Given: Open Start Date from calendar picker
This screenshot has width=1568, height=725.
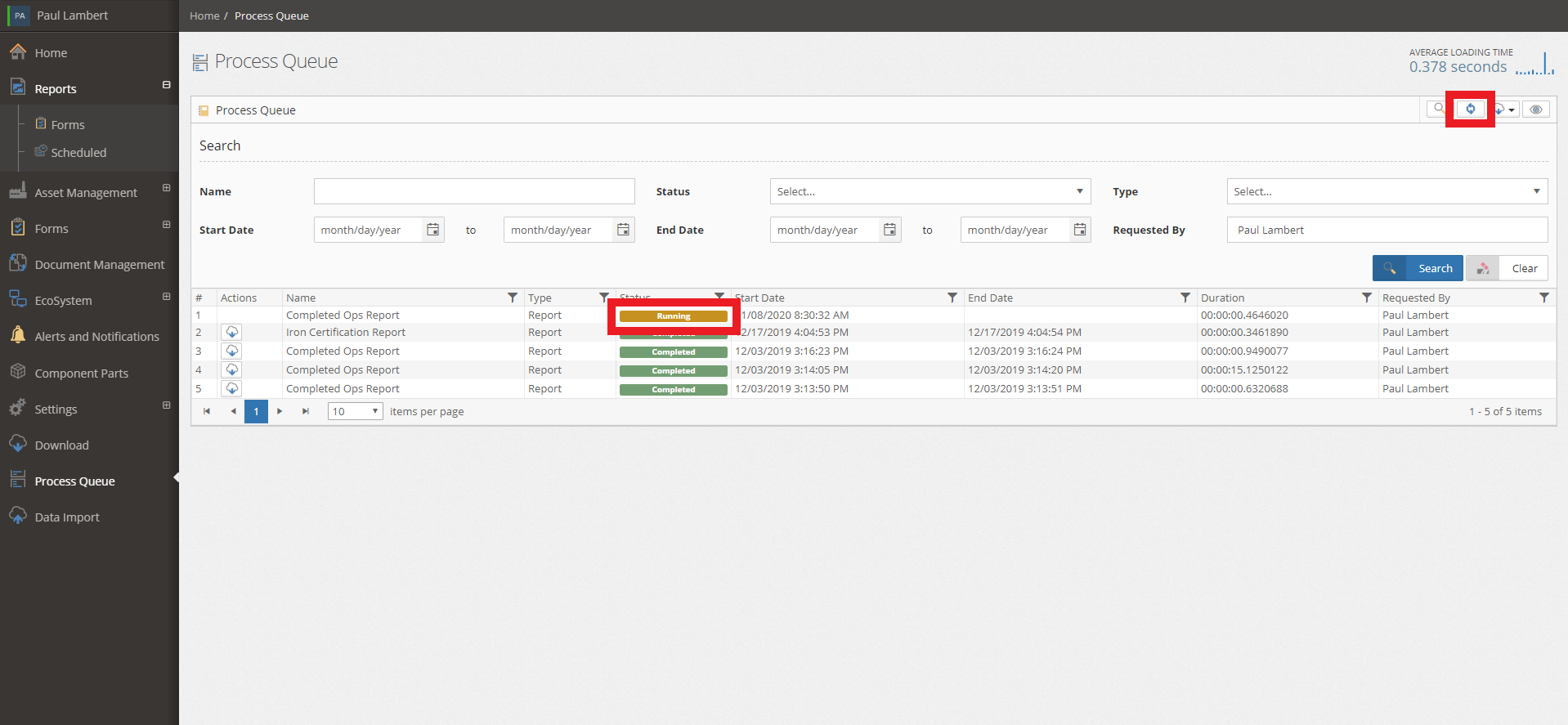Looking at the screenshot, I should tap(433, 230).
